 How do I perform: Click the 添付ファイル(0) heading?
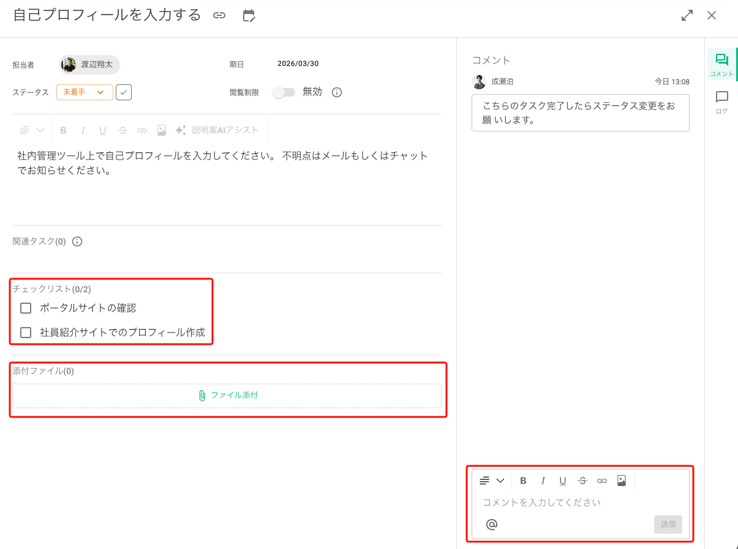coord(43,371)
